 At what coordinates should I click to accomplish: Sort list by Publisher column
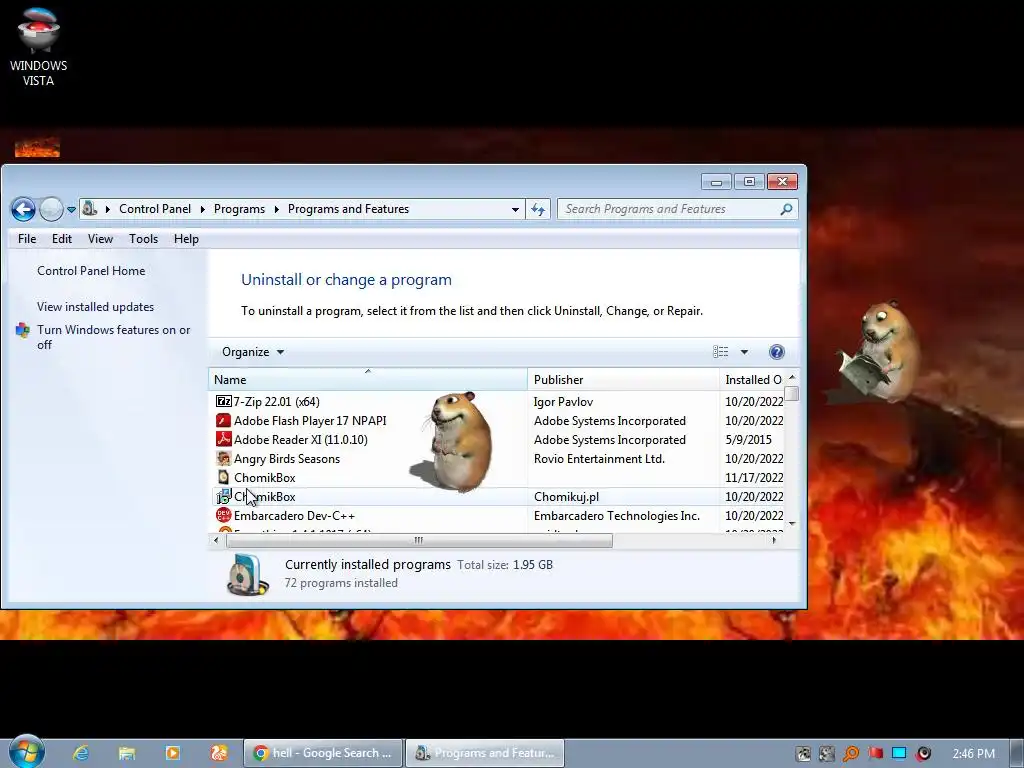pyautogui.click(x=623, y=379)
